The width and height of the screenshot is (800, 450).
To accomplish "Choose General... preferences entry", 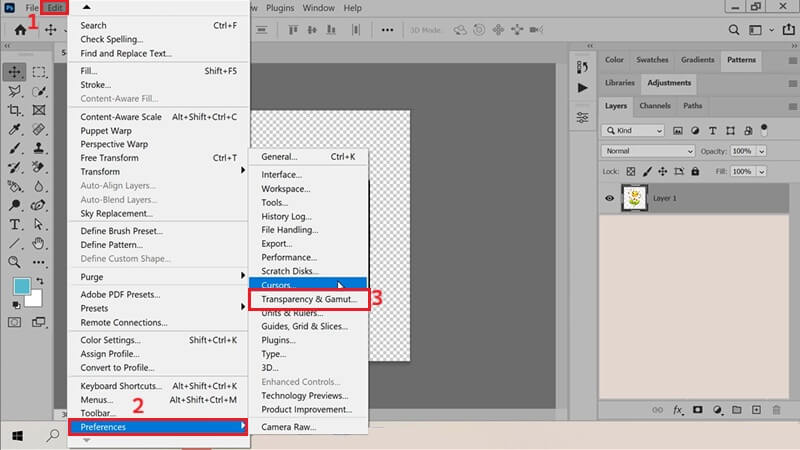I will [308, 157].
